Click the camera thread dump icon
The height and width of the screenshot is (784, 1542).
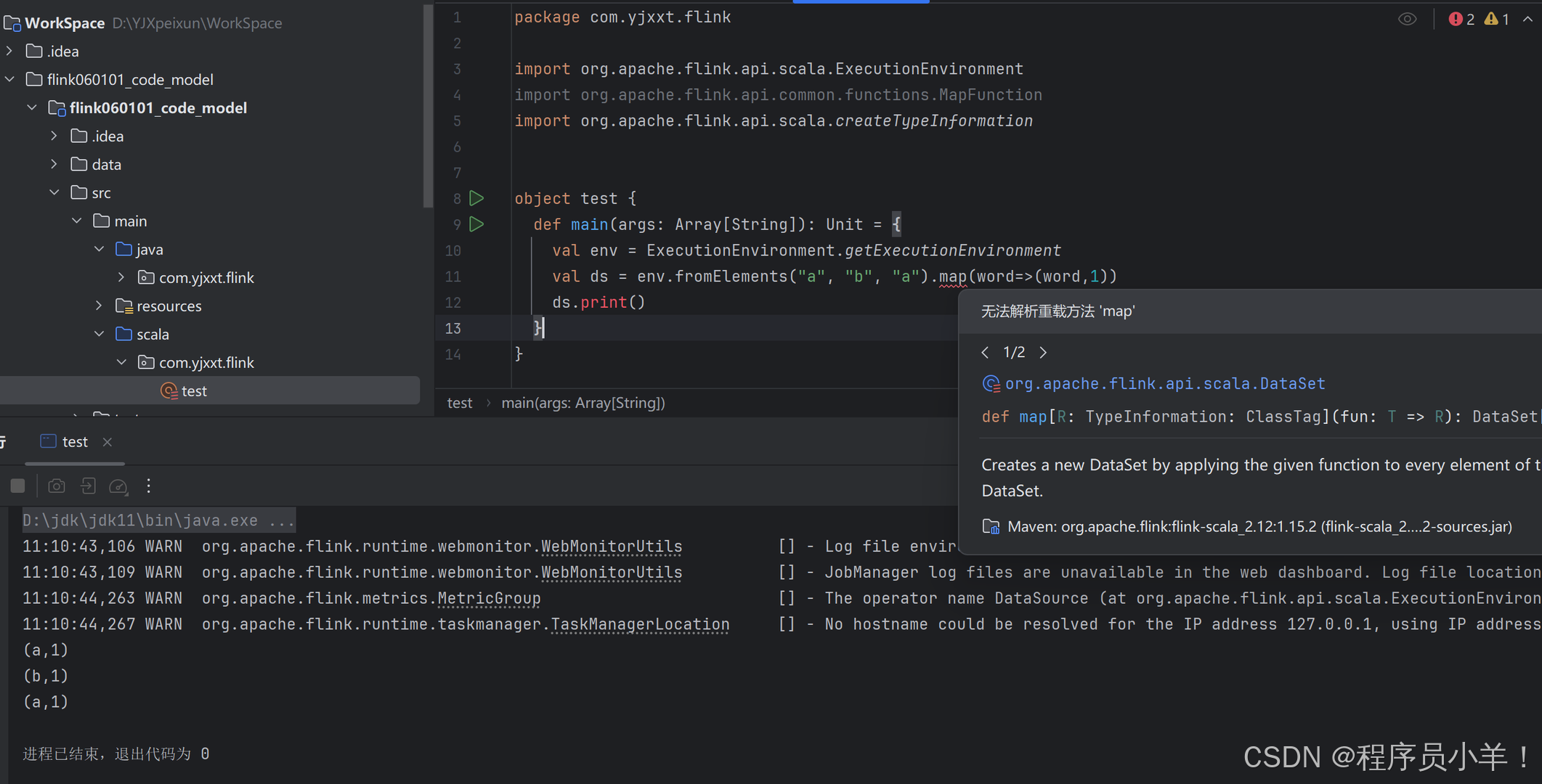coord(57,486)
